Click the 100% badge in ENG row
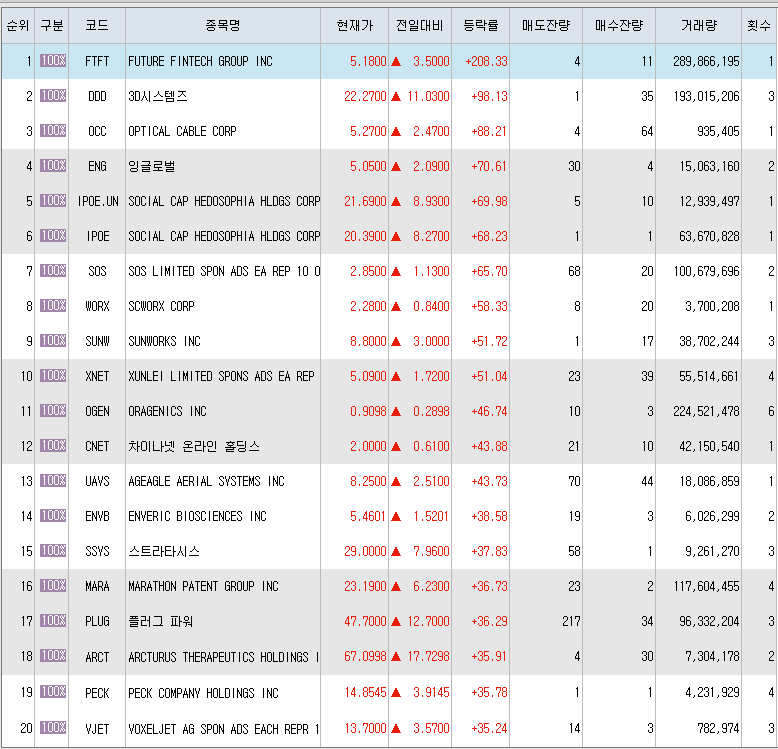 pyautogui.click(x=53, y=165)
